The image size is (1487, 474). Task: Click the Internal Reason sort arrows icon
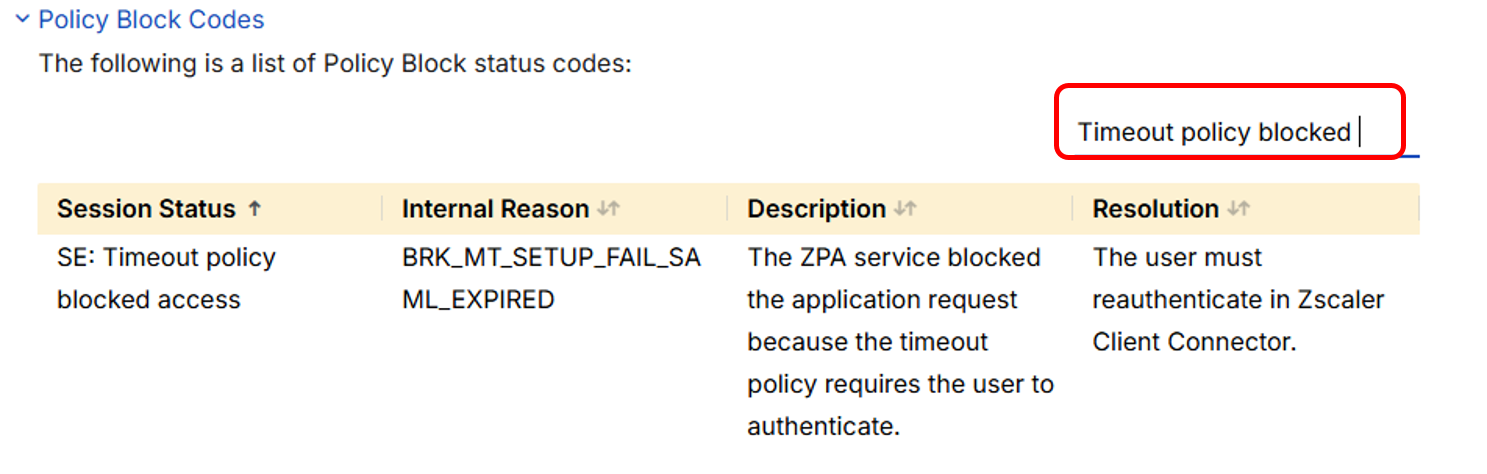pos(608,209)
